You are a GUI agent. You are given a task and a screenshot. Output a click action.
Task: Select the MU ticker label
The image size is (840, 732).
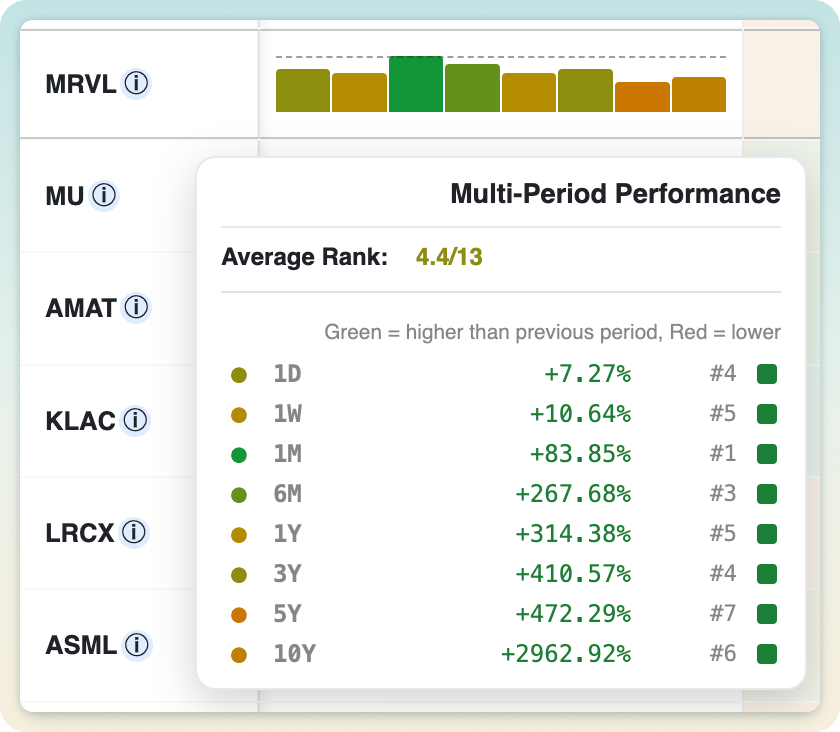click(65, 196)
